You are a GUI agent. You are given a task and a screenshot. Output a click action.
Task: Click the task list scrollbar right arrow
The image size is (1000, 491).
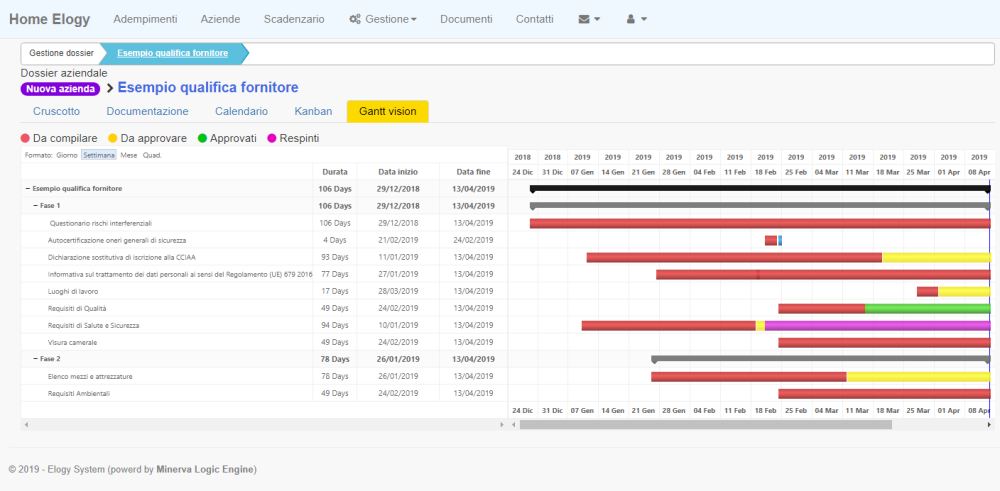coord(503,425)
